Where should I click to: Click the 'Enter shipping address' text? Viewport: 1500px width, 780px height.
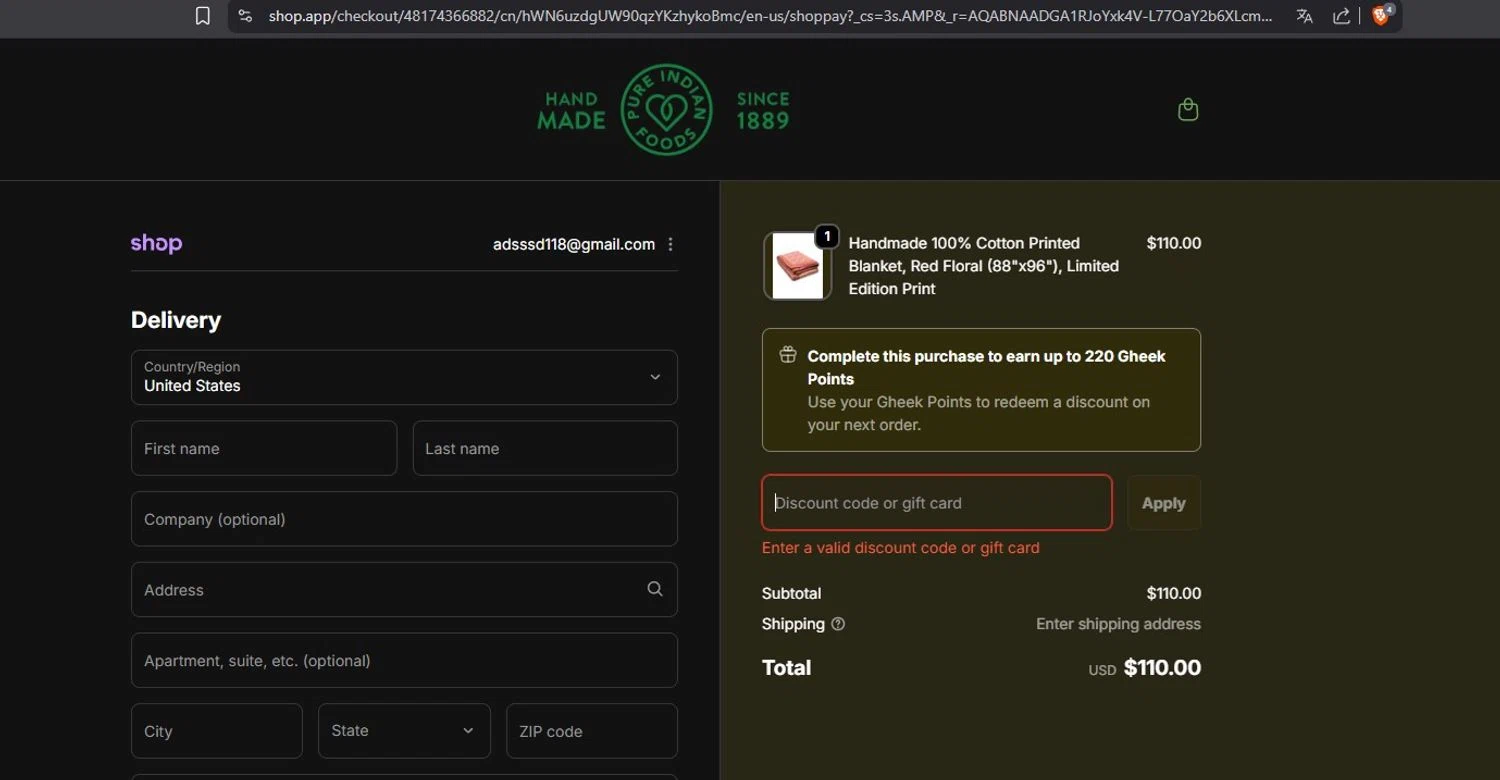[1118, 624]
